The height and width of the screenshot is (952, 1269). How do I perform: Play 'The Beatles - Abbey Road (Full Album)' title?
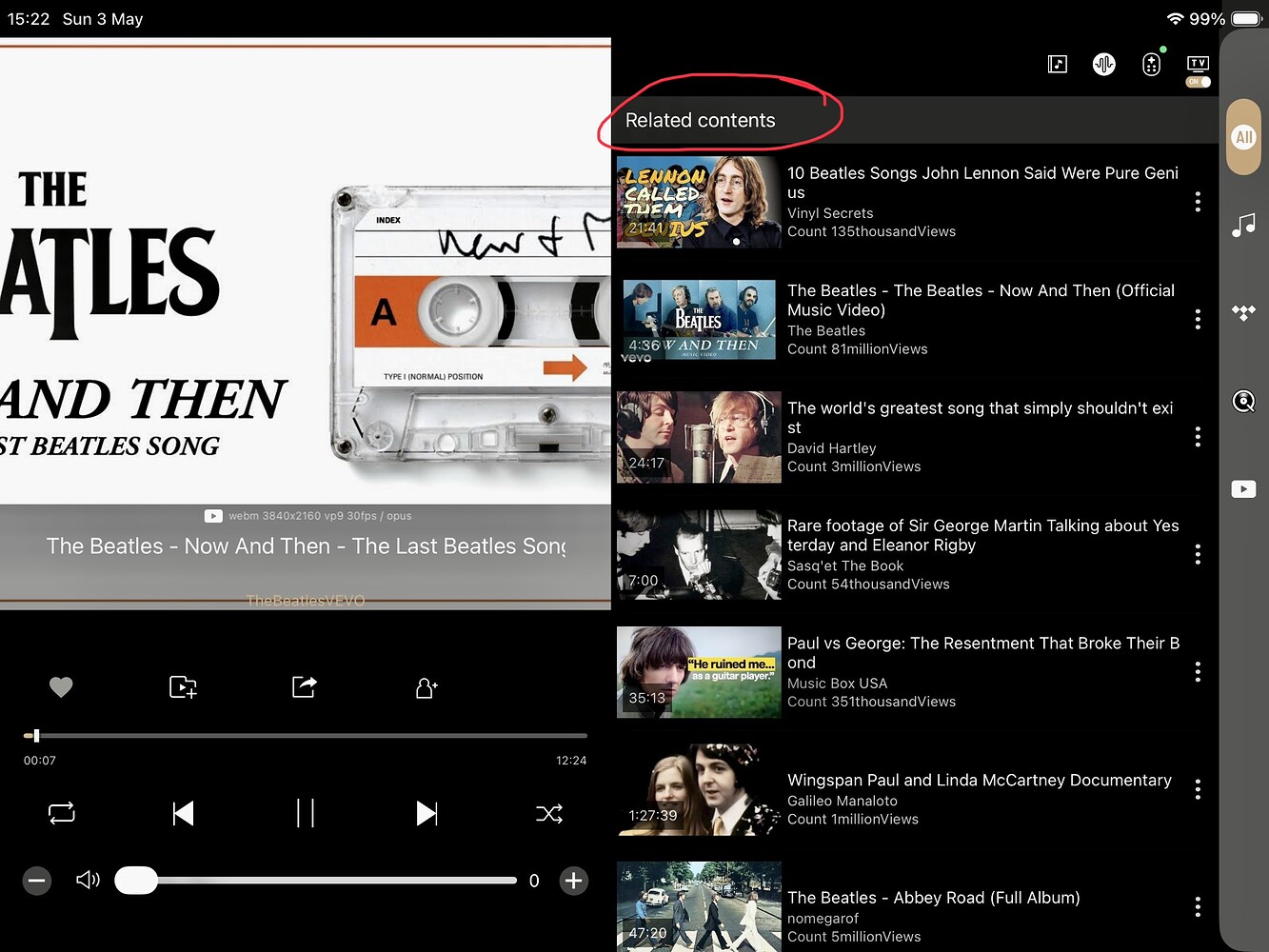(934, 898)
